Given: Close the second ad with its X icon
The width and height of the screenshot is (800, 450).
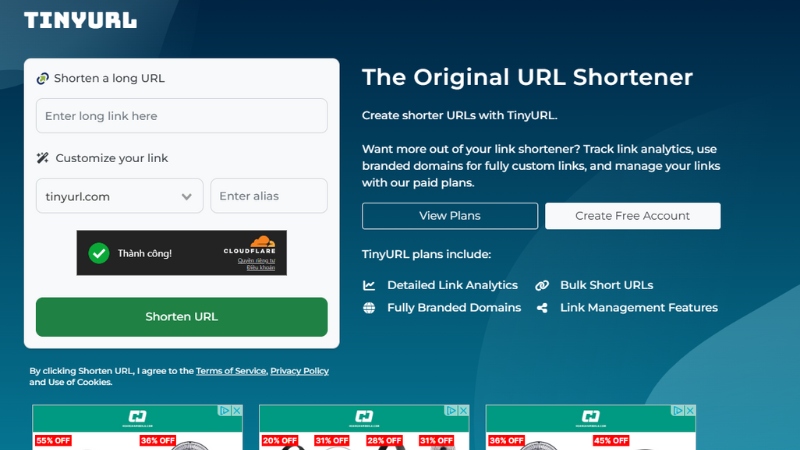Looking at the screenshot, I should pos(463,410).
